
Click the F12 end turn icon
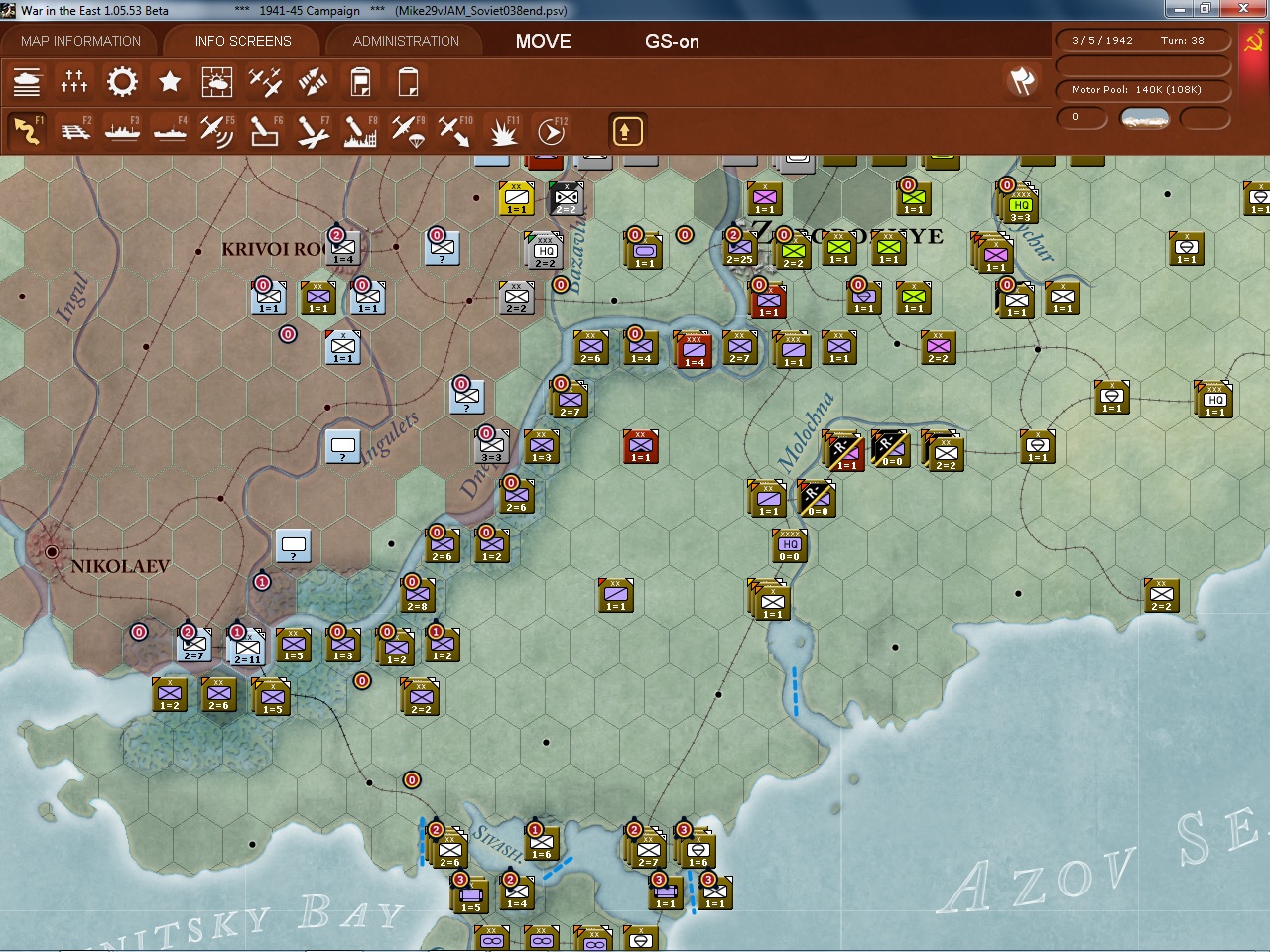(551, 131)
